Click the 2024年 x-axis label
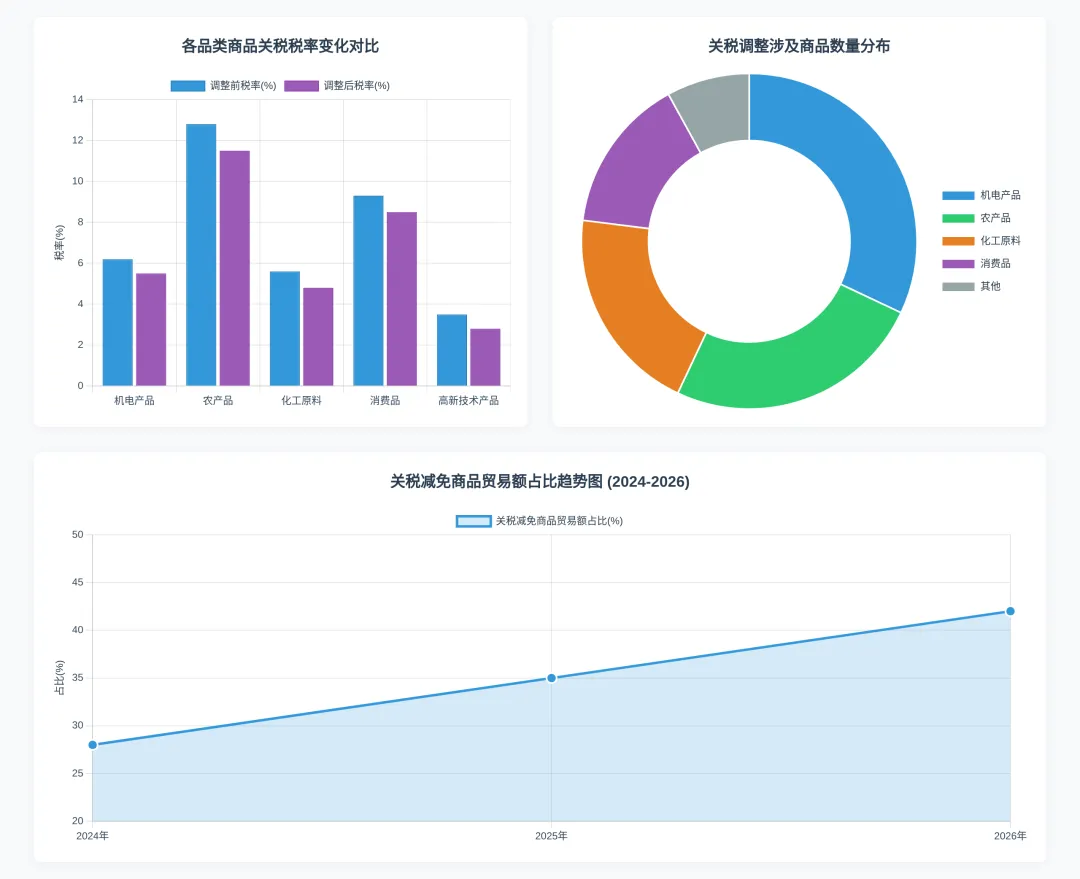The height and width of the screenshot is (879, 1080). (92, 836)
